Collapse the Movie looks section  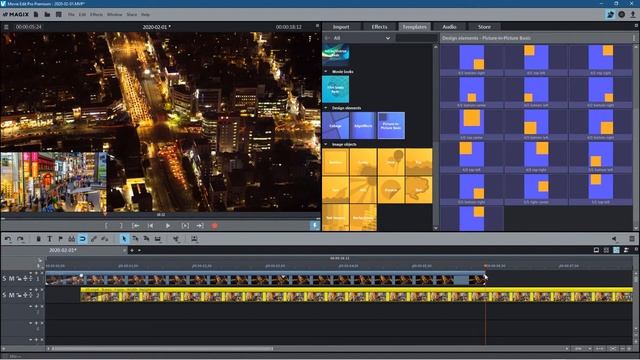pos(326,71)
